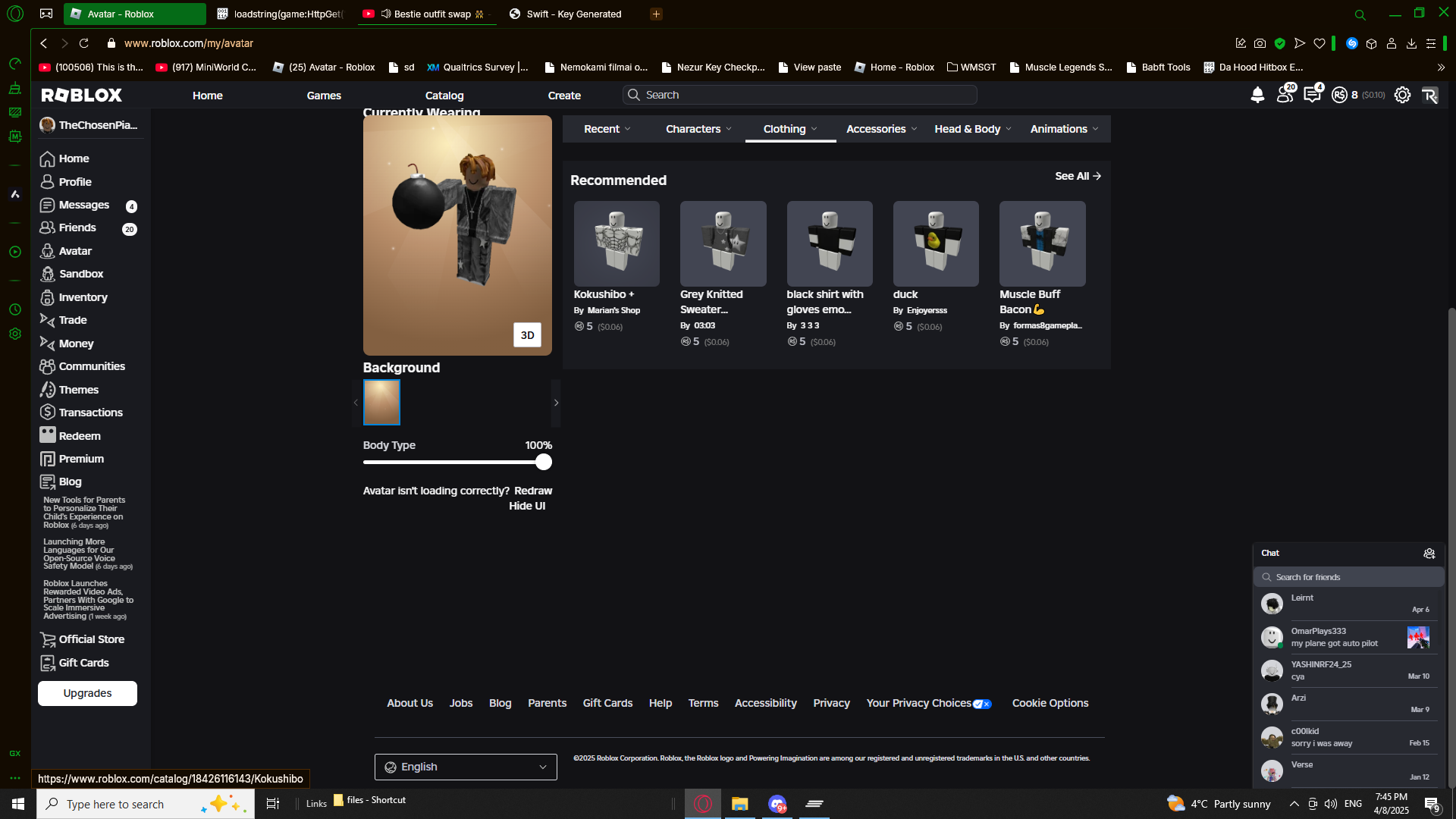This screenshot has height=819, width=1456.
Task: Open Inventory from the sidebar
Action: [83, 297]
